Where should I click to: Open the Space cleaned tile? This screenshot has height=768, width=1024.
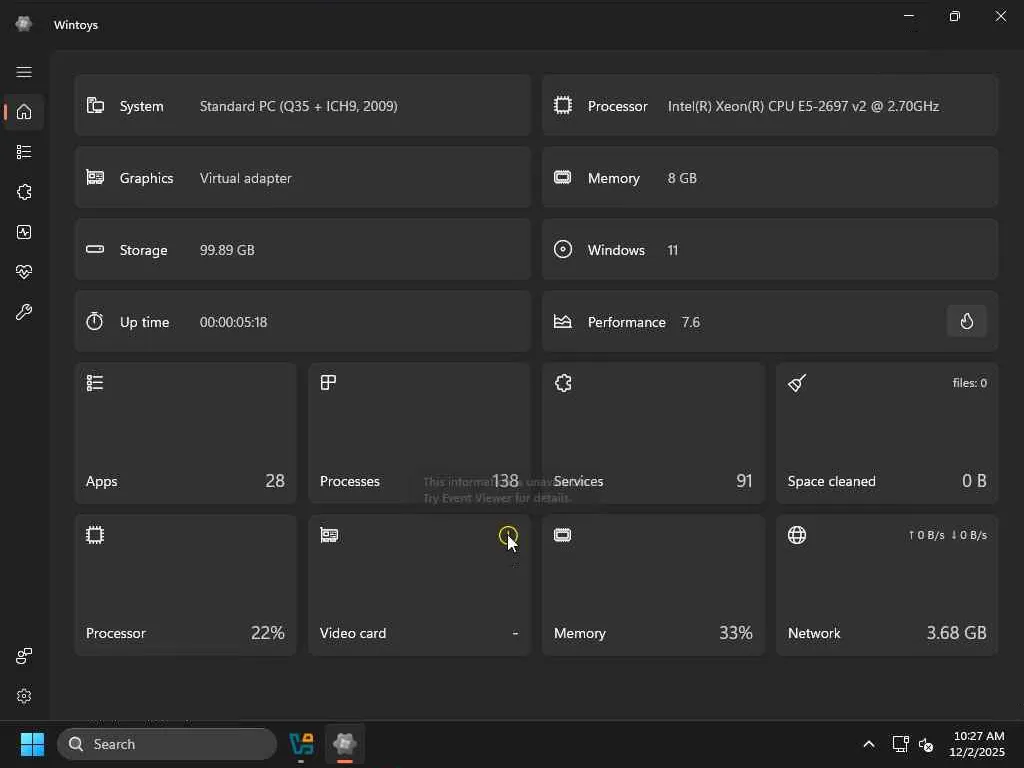tap(887, 433)
